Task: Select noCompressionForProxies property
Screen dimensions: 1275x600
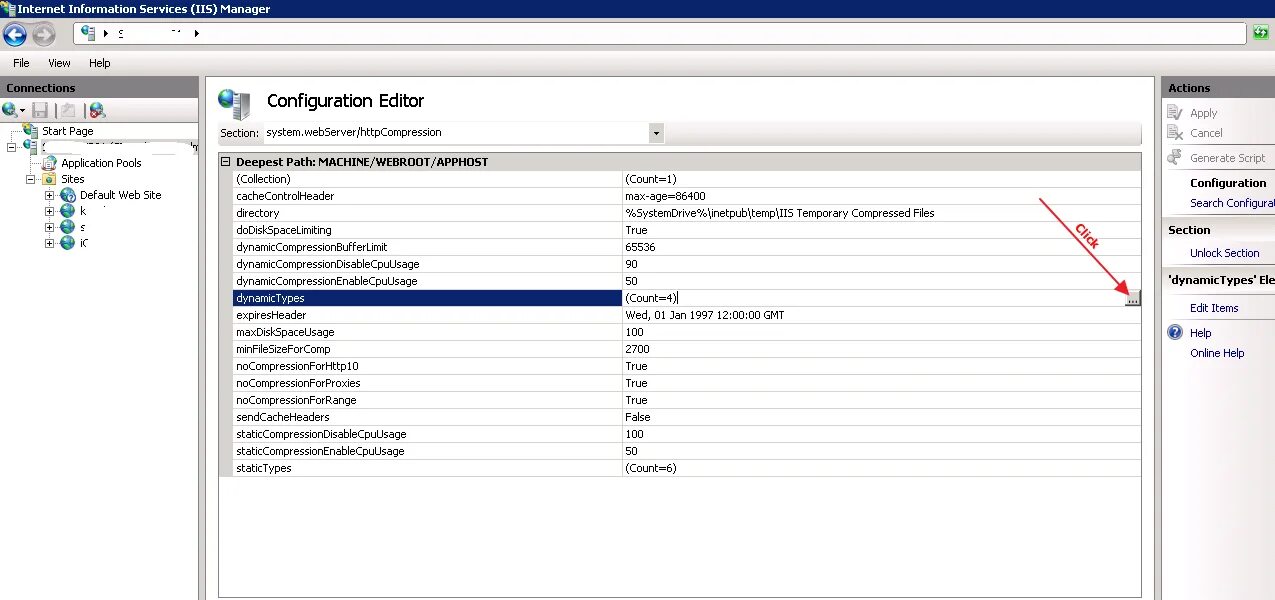Action: [298, 383]
